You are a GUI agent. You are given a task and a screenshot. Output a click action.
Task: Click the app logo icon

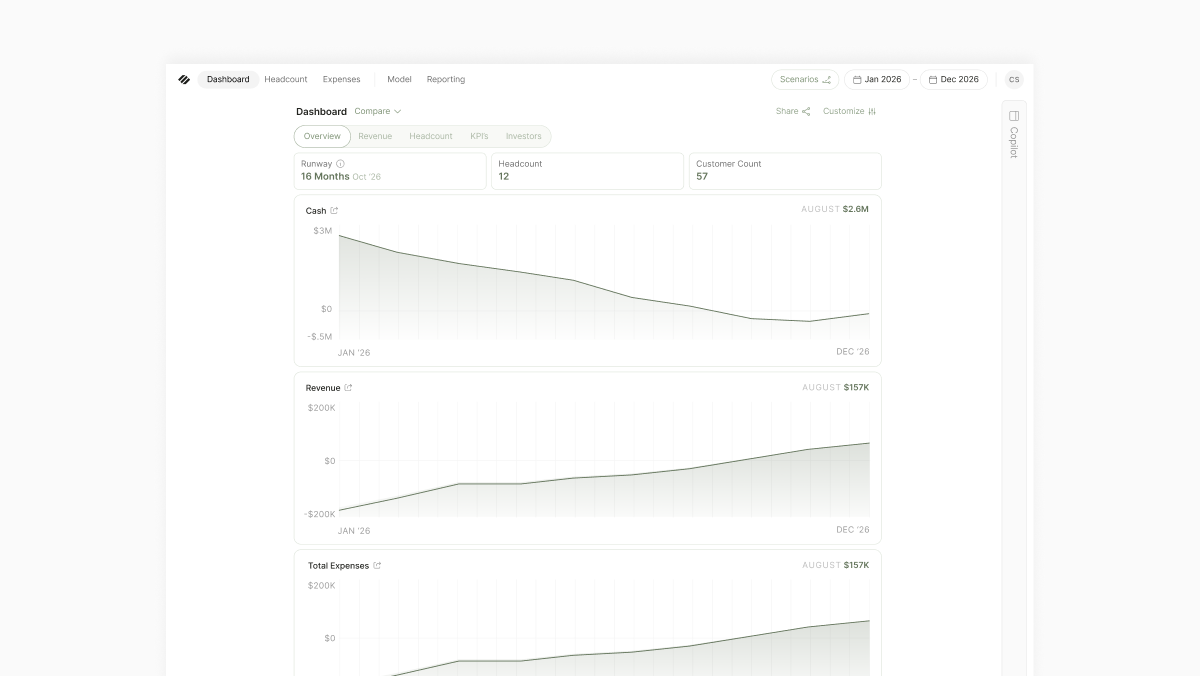pyautogui.click(x=184, y=80)
